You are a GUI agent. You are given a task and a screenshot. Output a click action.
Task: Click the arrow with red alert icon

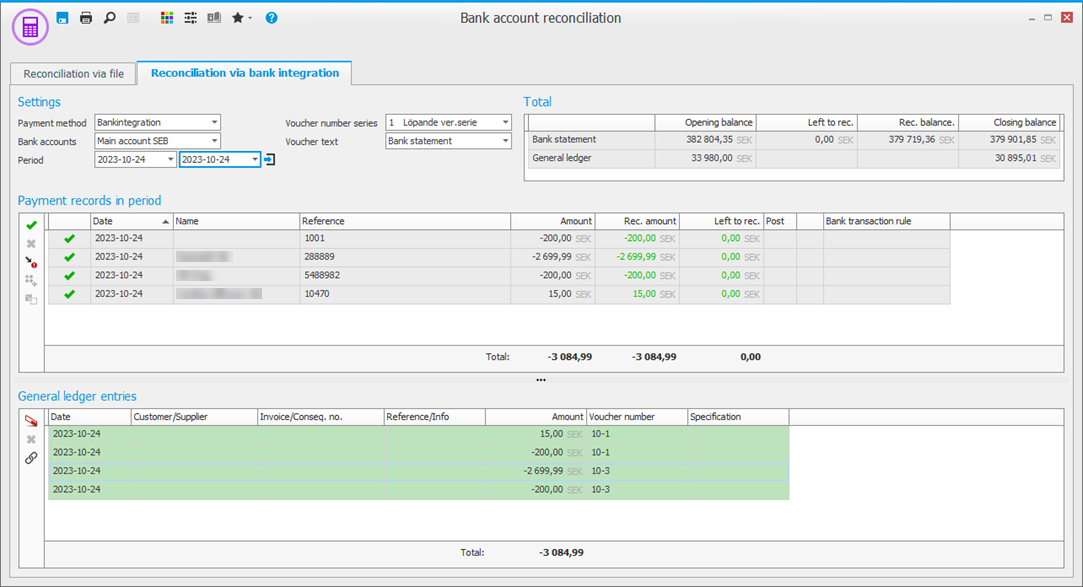31,262
